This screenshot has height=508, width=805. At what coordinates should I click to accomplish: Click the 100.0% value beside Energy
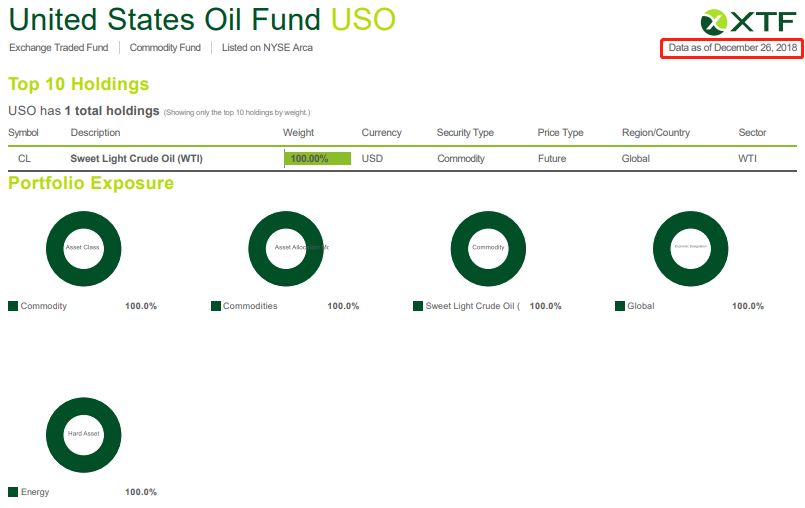(141, 492)
